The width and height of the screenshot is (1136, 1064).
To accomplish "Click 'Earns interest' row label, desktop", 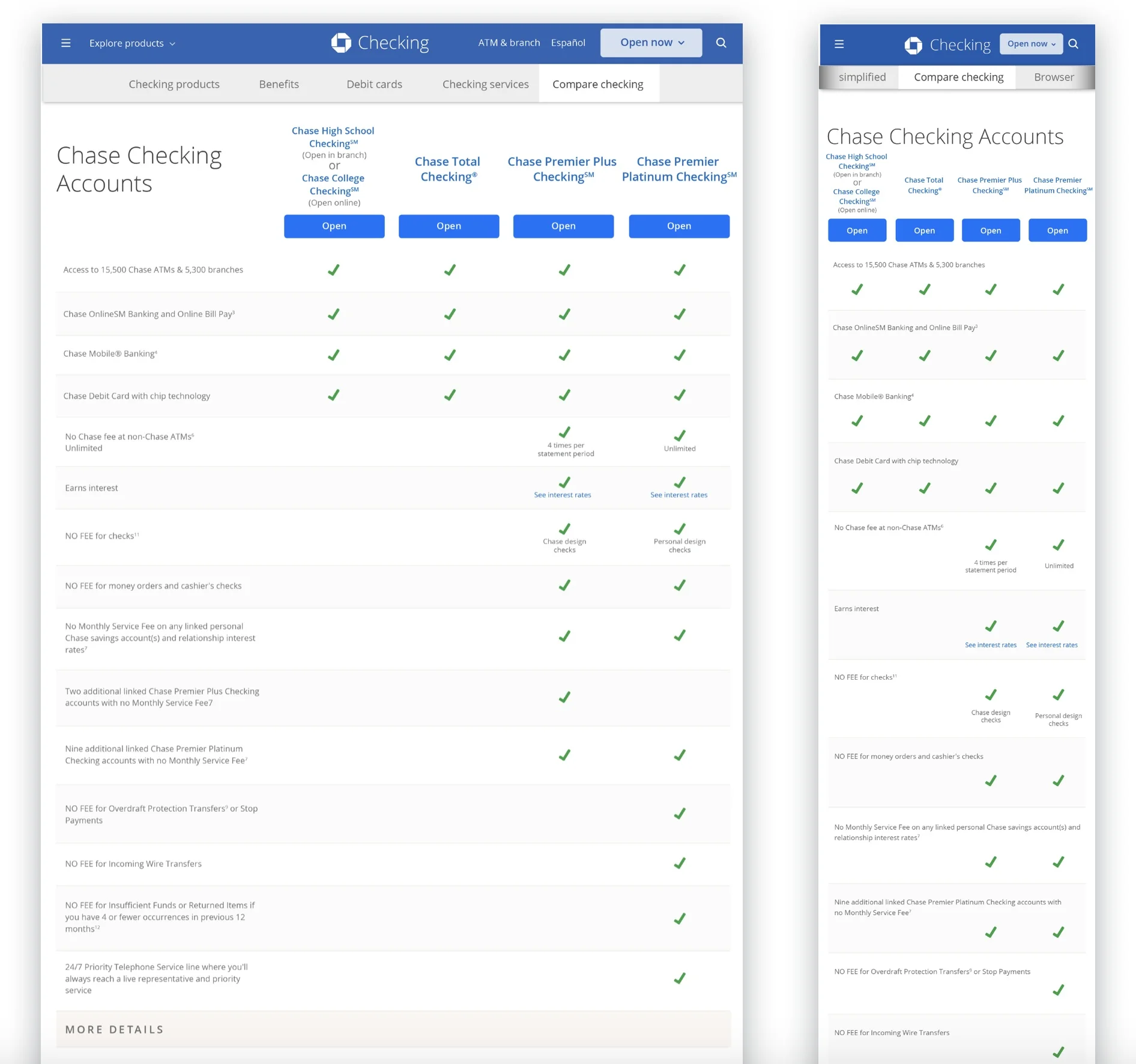I will click(91, 488).
